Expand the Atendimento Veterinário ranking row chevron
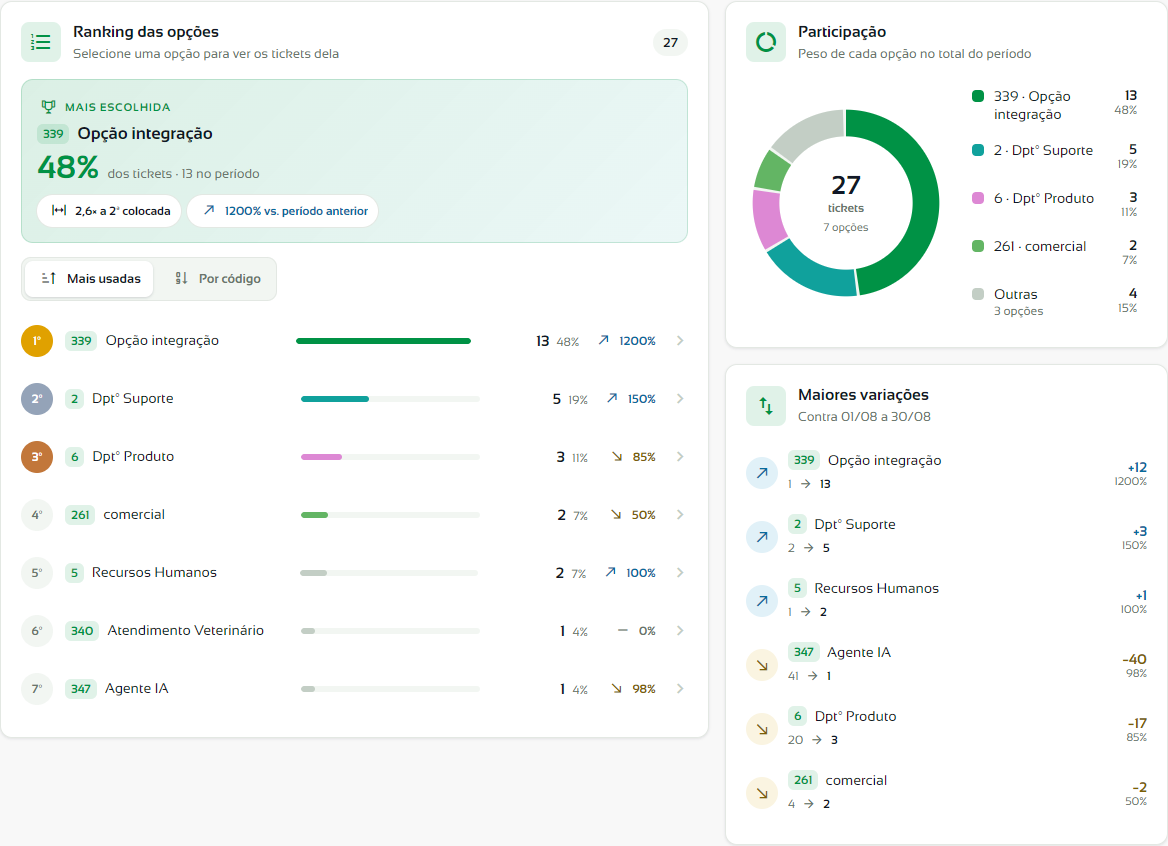 tap(680, 631)
